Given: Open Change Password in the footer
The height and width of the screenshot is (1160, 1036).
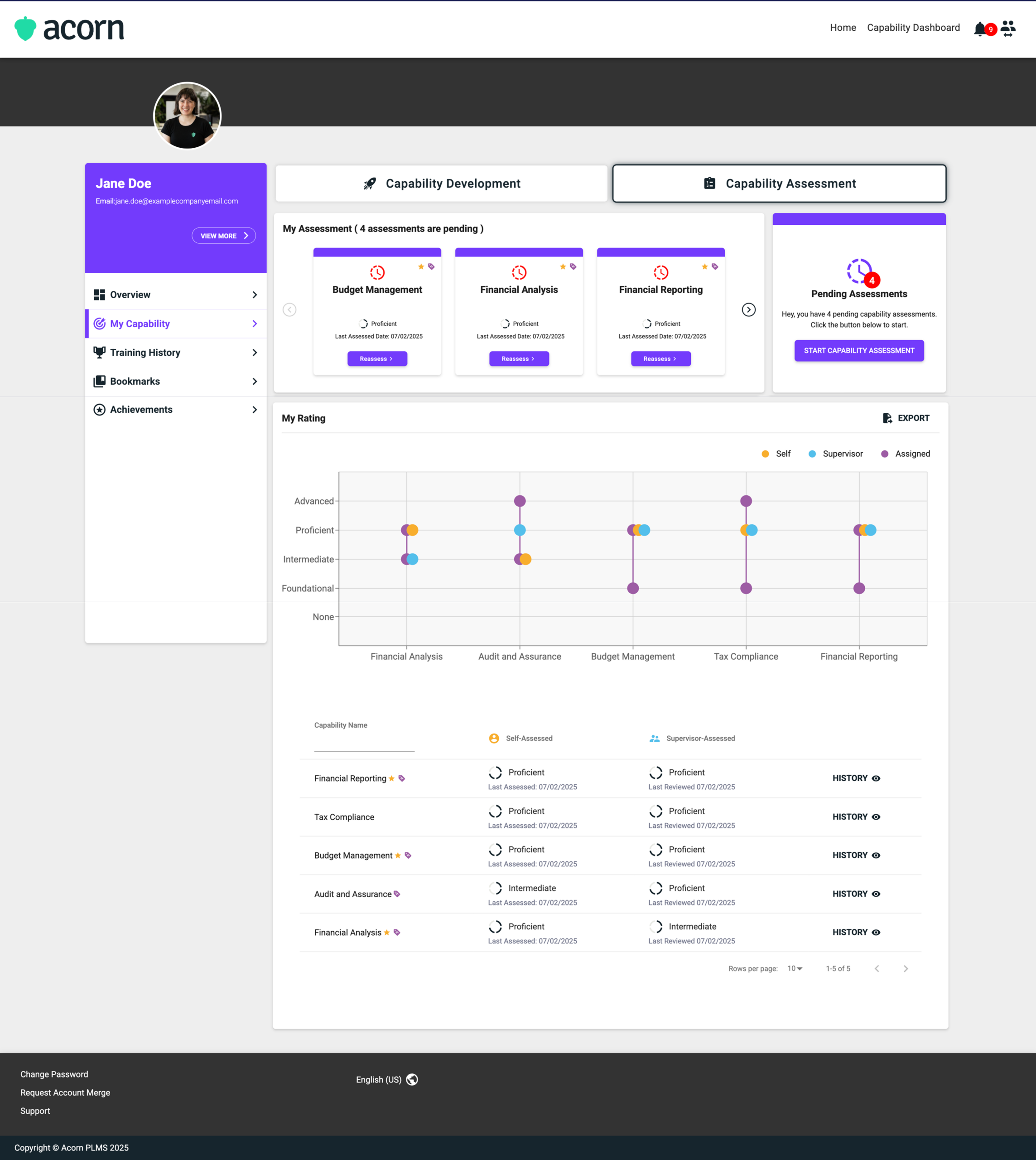Looking at the screenshot, I should (53, 1074).
